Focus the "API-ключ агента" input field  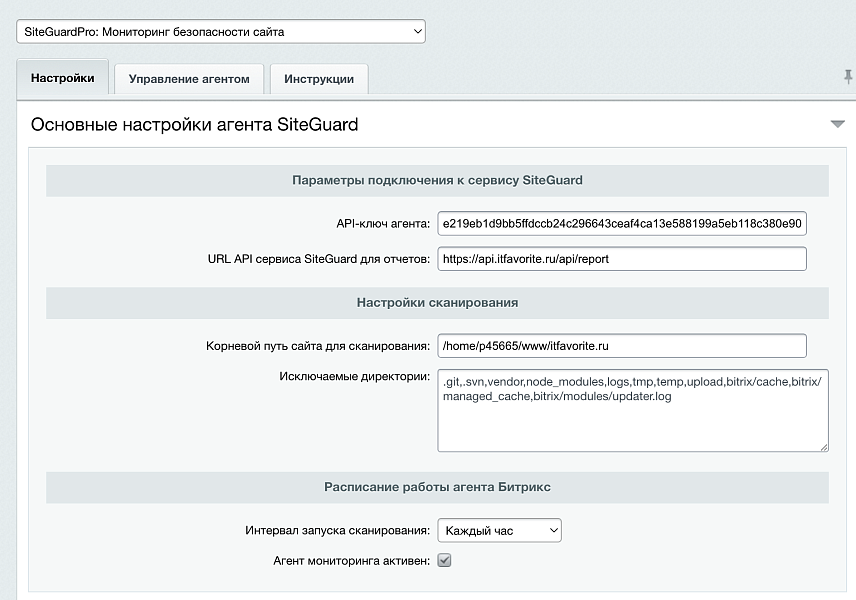coord(622,224)
